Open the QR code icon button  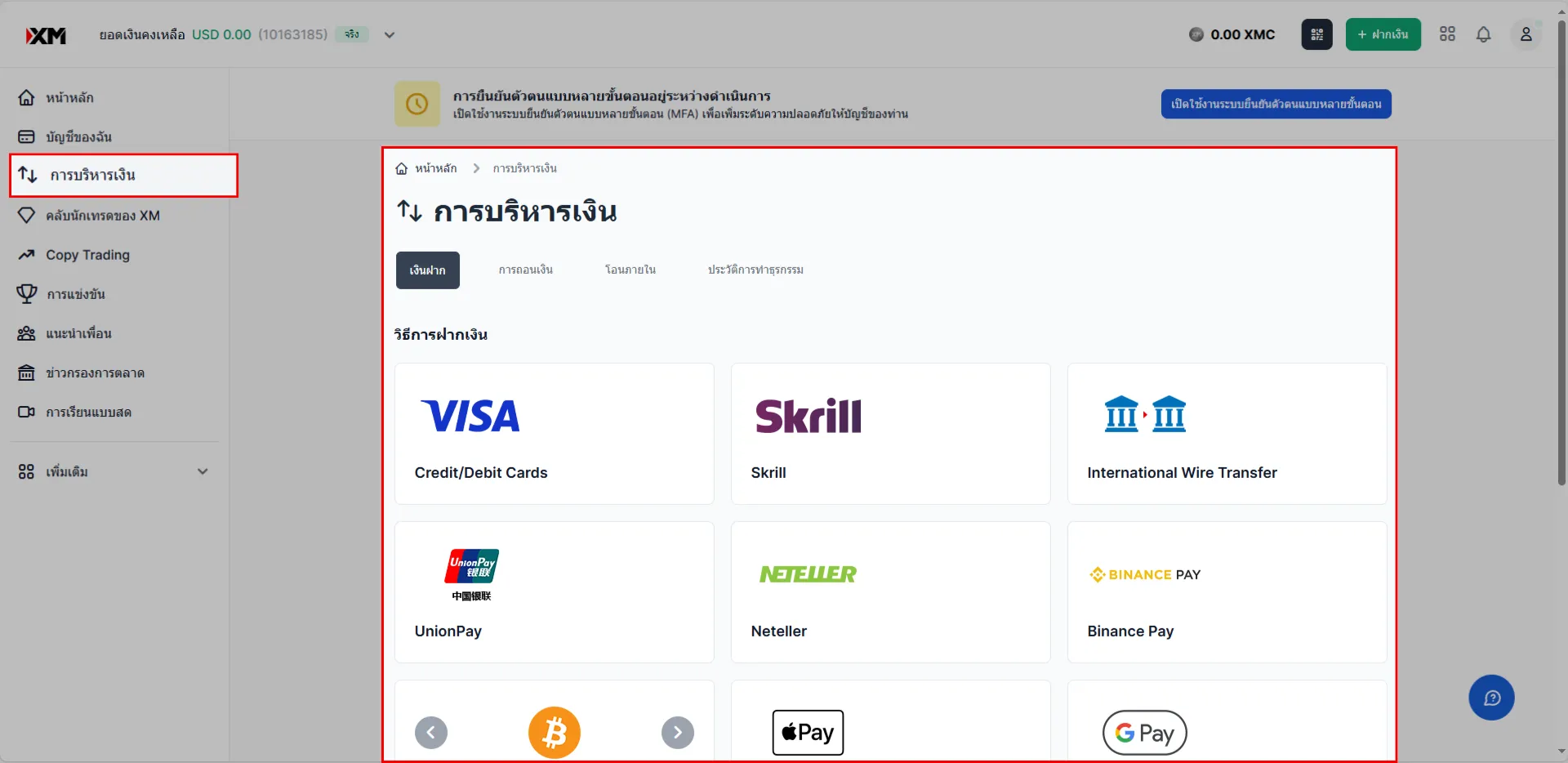[1316, 34]
